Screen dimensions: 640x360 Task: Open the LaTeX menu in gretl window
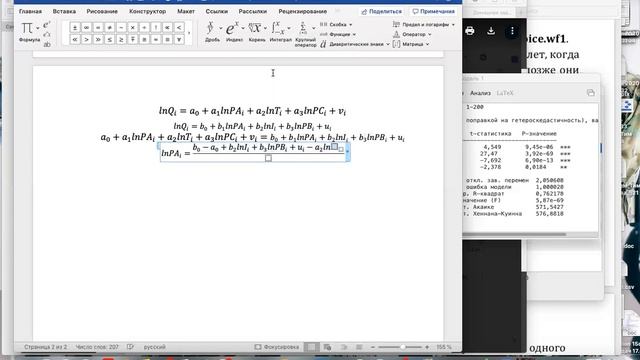505,93
